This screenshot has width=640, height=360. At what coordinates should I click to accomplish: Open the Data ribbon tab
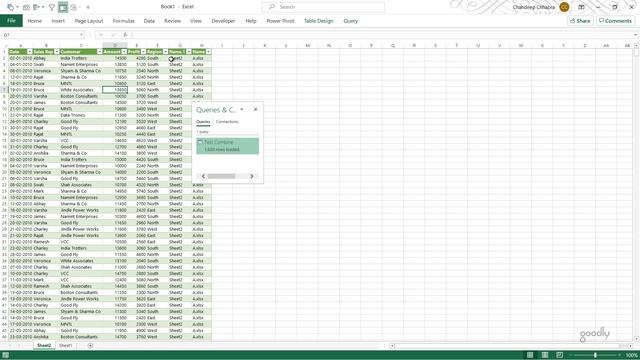click(x=149, y=21)
